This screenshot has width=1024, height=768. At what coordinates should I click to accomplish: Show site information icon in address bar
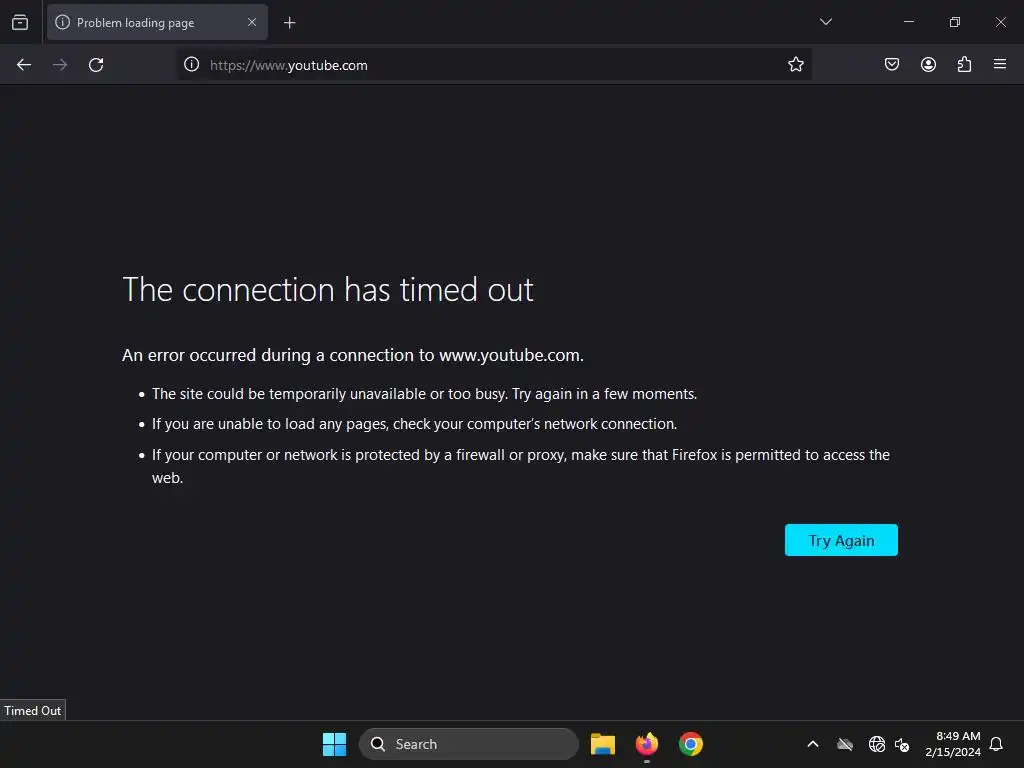191,65
